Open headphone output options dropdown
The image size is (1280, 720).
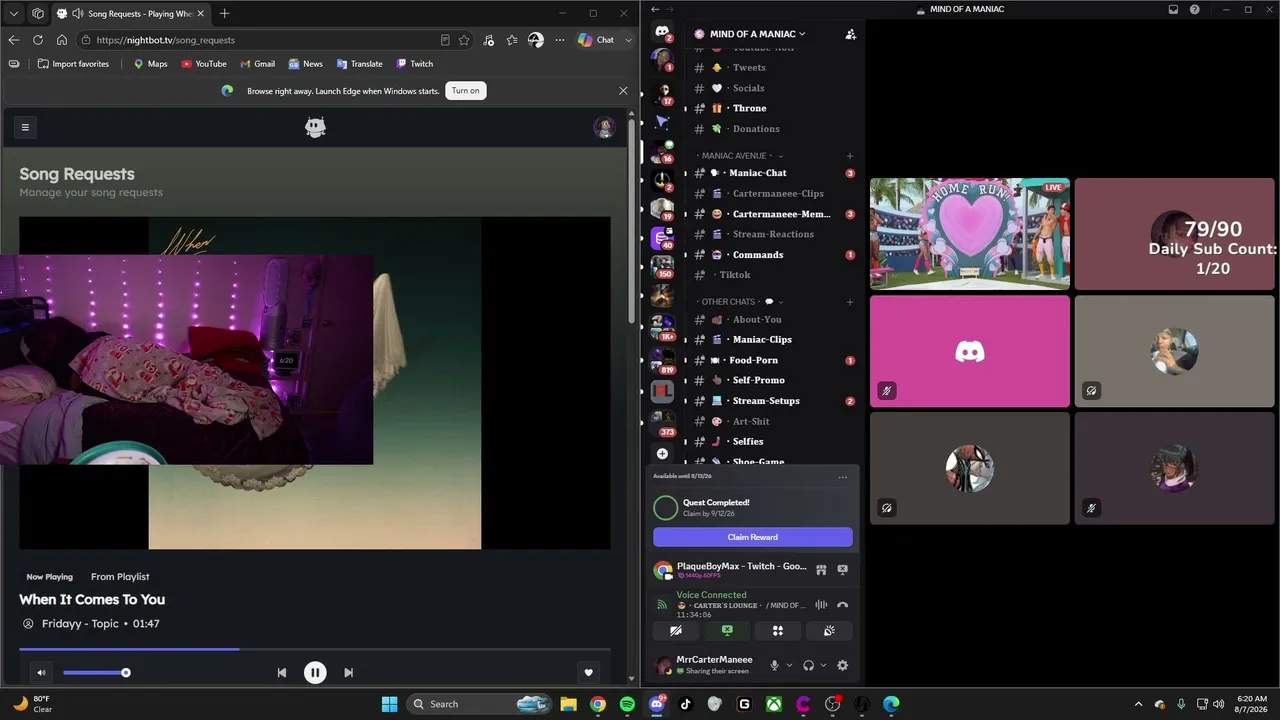(x=823, y=665)
